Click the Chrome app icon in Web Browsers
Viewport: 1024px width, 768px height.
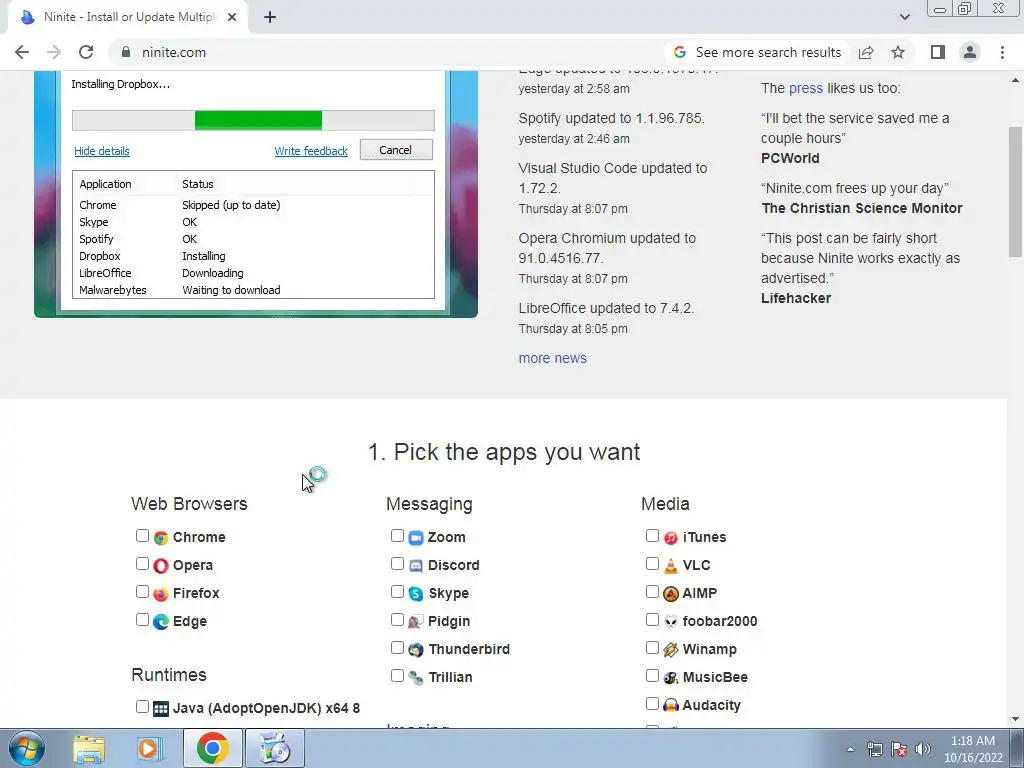(161, 537)
